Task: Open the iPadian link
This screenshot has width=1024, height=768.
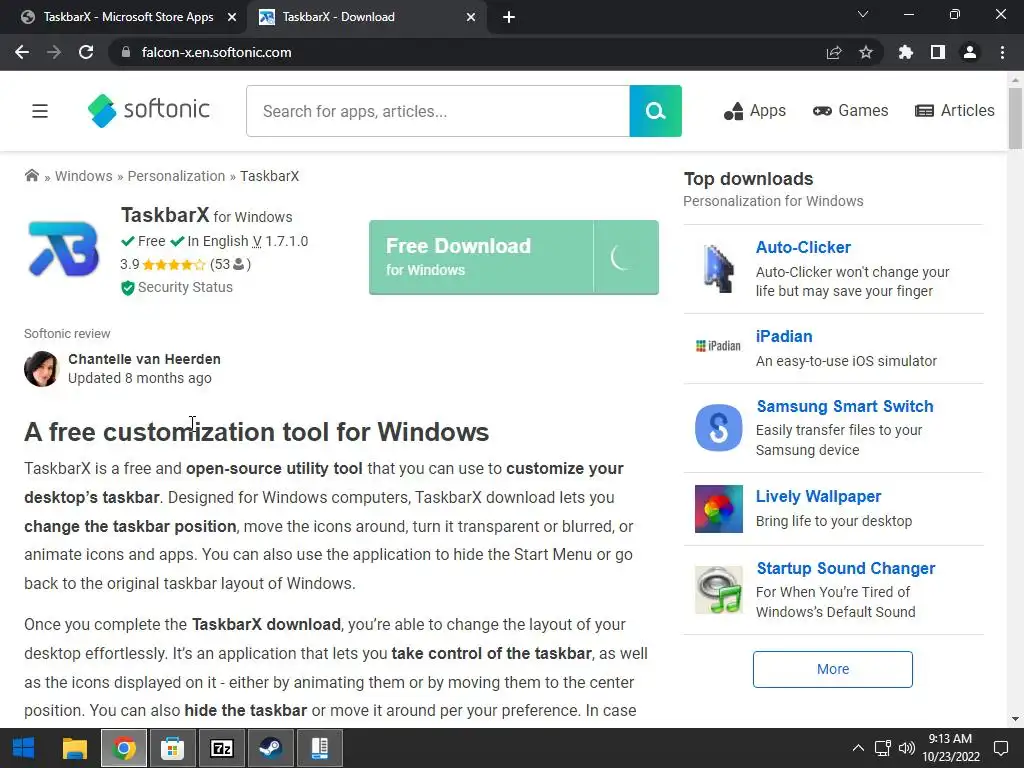Action: [784, 336]
